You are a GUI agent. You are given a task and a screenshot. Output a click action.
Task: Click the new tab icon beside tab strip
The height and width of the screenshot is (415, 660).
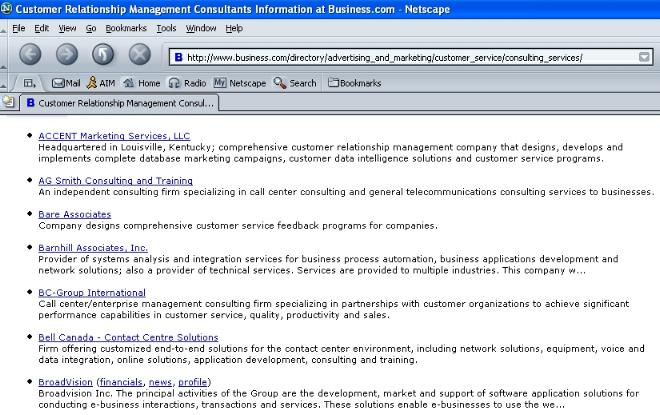pos(8,101)
